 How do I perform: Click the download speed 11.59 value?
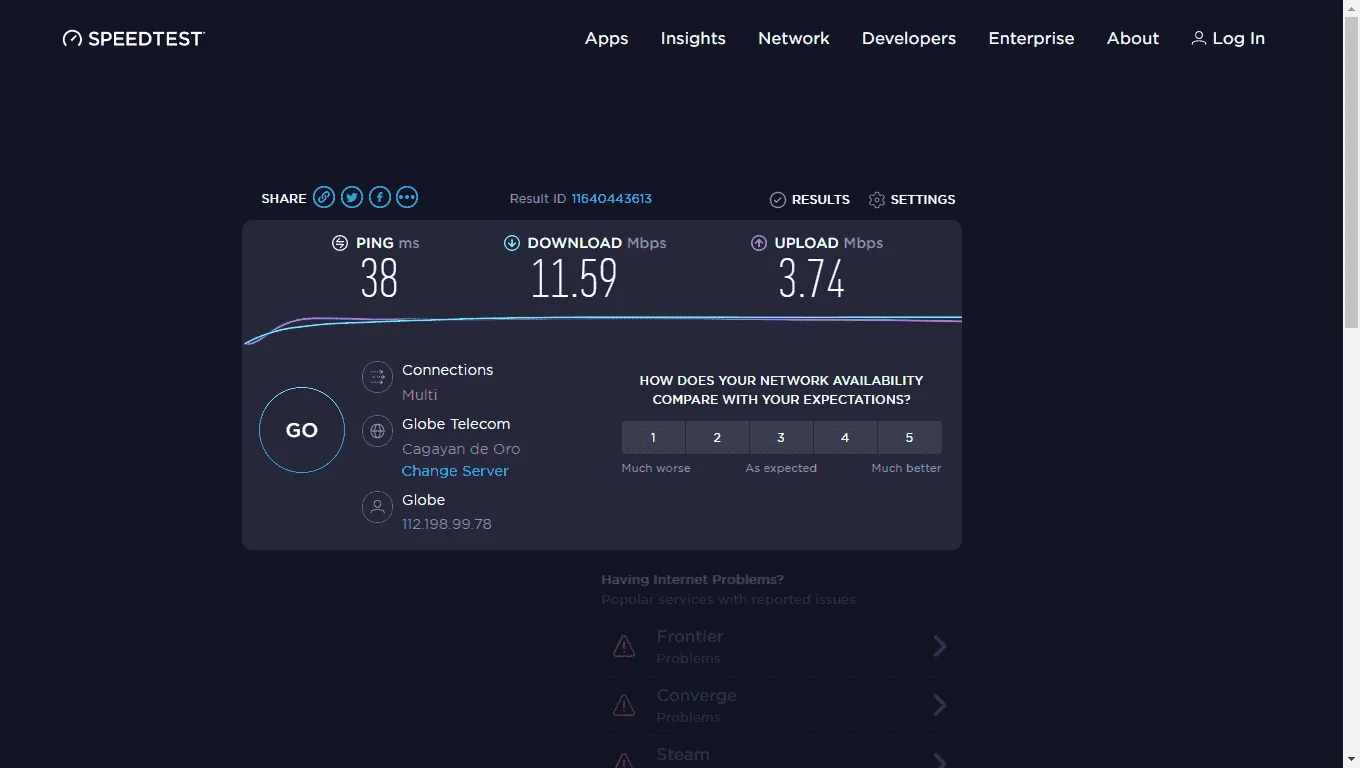[574, 279]
